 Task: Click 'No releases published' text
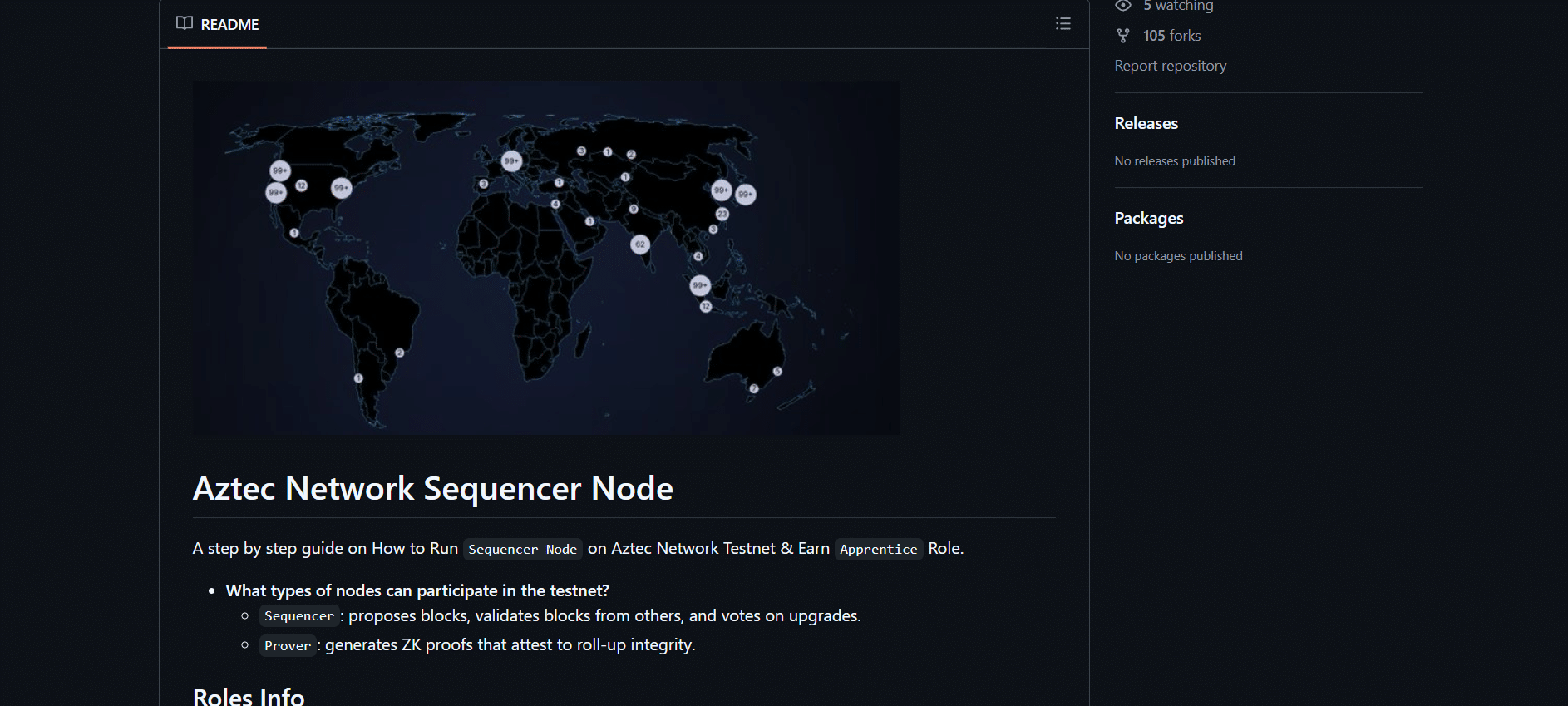click(x=1175, y=161)
